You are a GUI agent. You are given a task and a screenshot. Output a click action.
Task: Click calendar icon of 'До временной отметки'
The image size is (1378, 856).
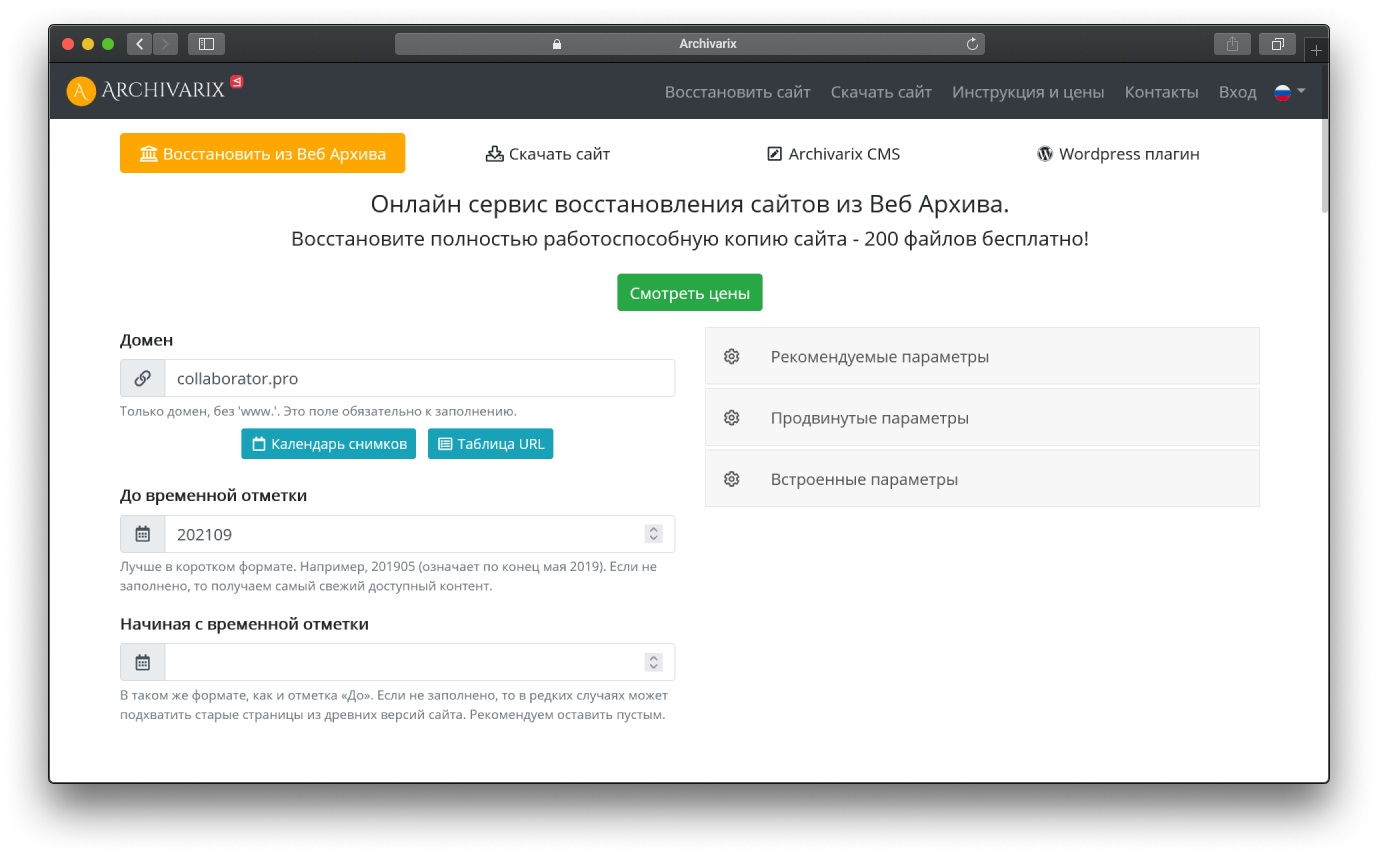click(143, 534)
